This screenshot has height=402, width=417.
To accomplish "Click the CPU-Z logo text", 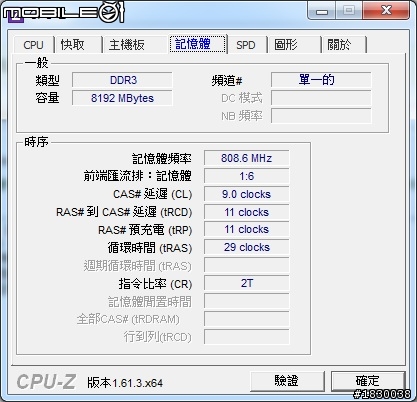I will click(46, 382).
